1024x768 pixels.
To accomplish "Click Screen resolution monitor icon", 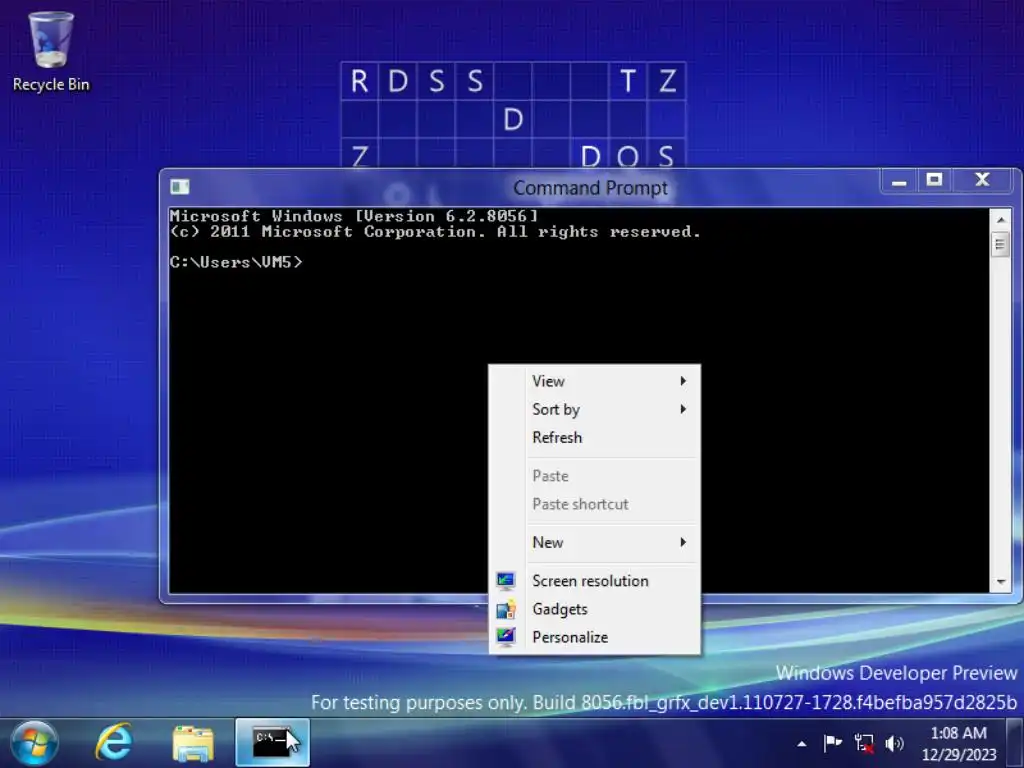I will [x=505, y=581].
